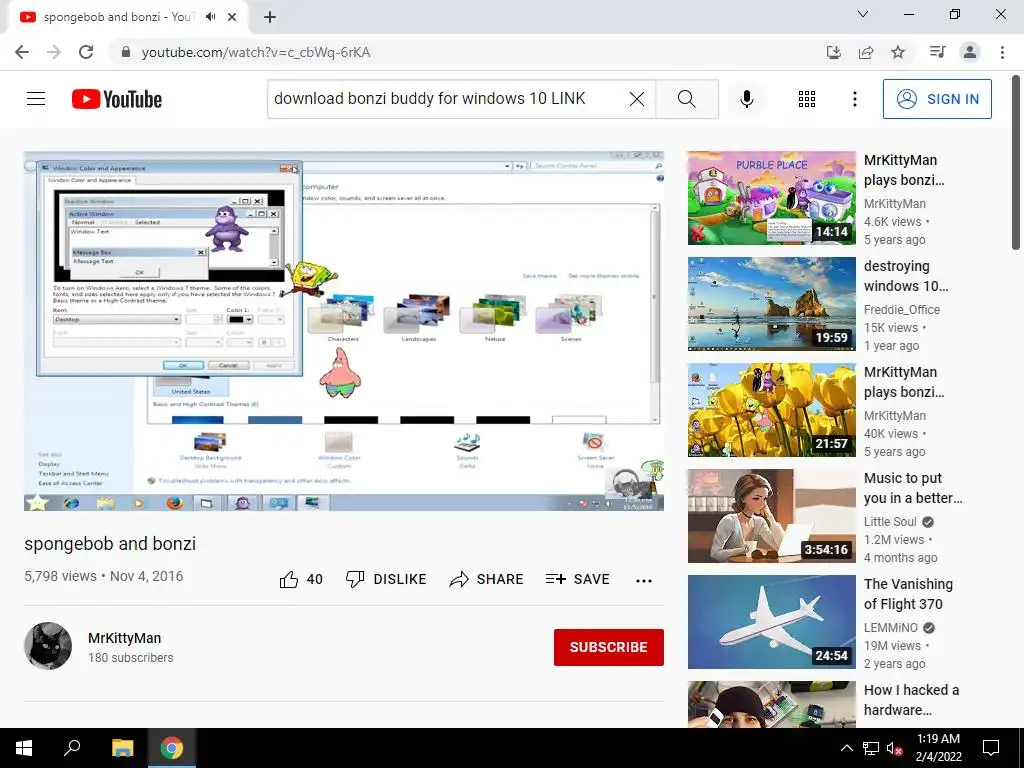
Task: Show hidden system tray icons
Action: pyautogui.click(x=846, y=748)
